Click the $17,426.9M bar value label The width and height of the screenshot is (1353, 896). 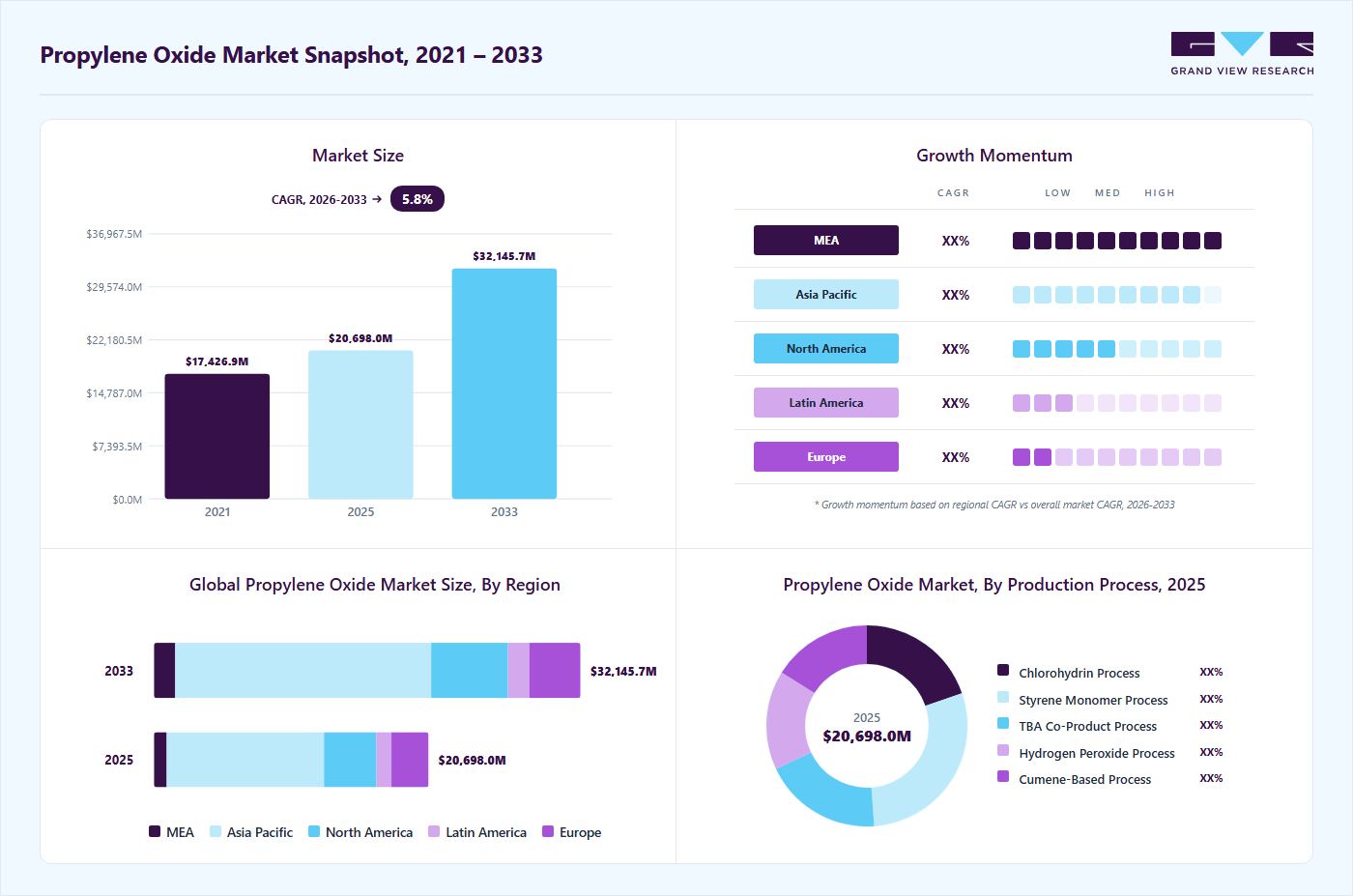point(217,361)
